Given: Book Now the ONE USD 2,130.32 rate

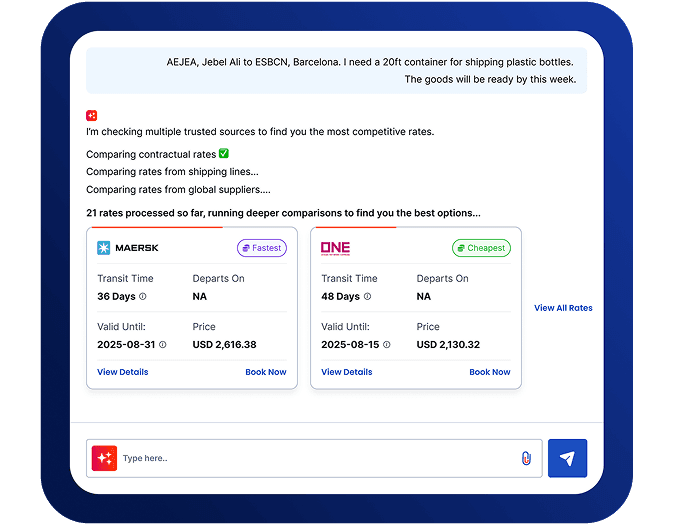Looking at the screenshot, I should [490, 372].
